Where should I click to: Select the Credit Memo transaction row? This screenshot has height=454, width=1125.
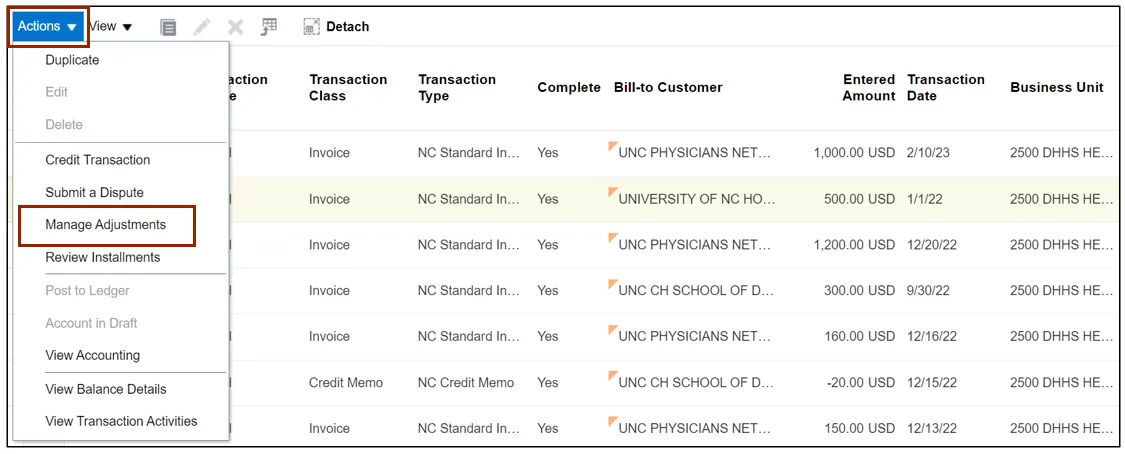pos(346,382)
